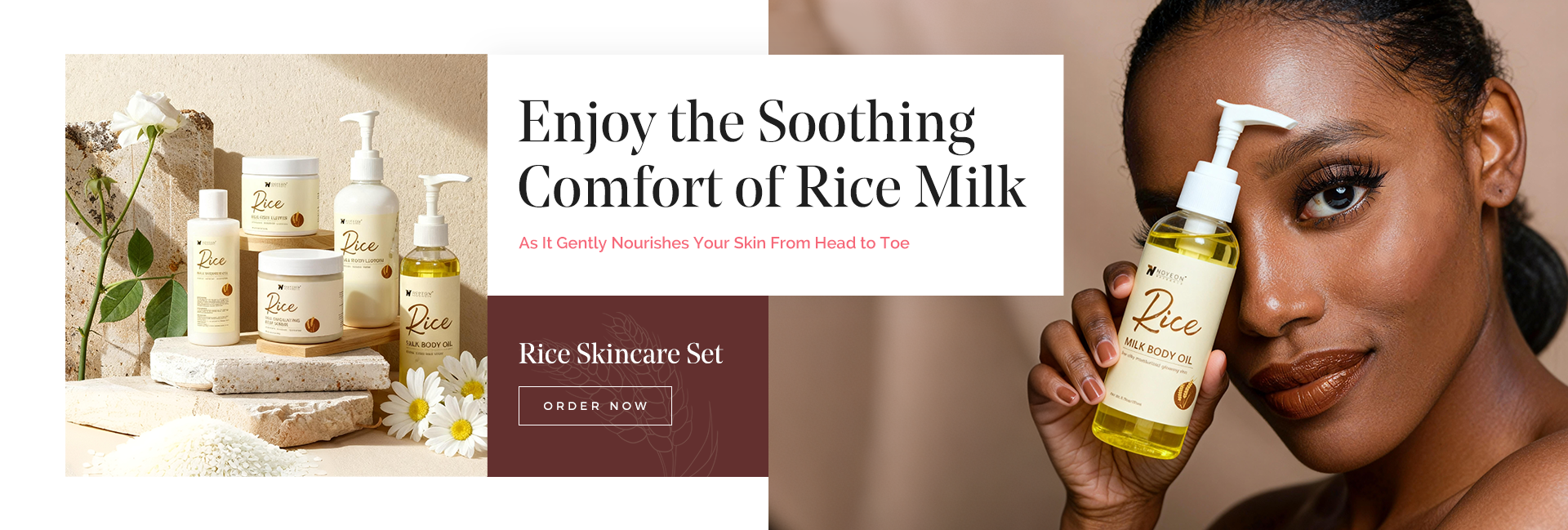Click the rice grain emblem on held bottle label
This screenshot has width=1568, height=530.
[1184, 395]
